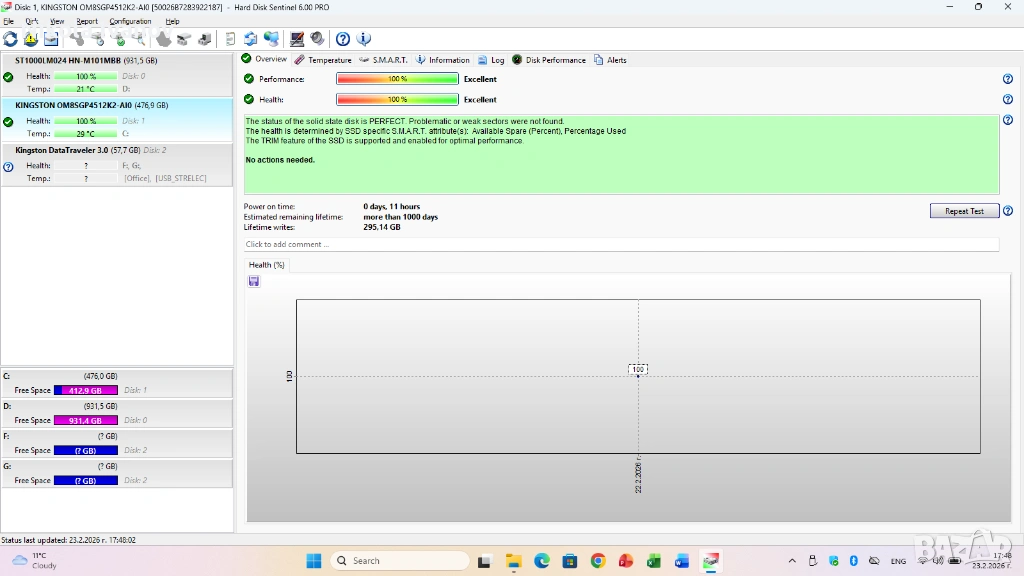Open the S.M.A.R.T. tab
Screen dimensions: 1024x576
tap(383, 60)
